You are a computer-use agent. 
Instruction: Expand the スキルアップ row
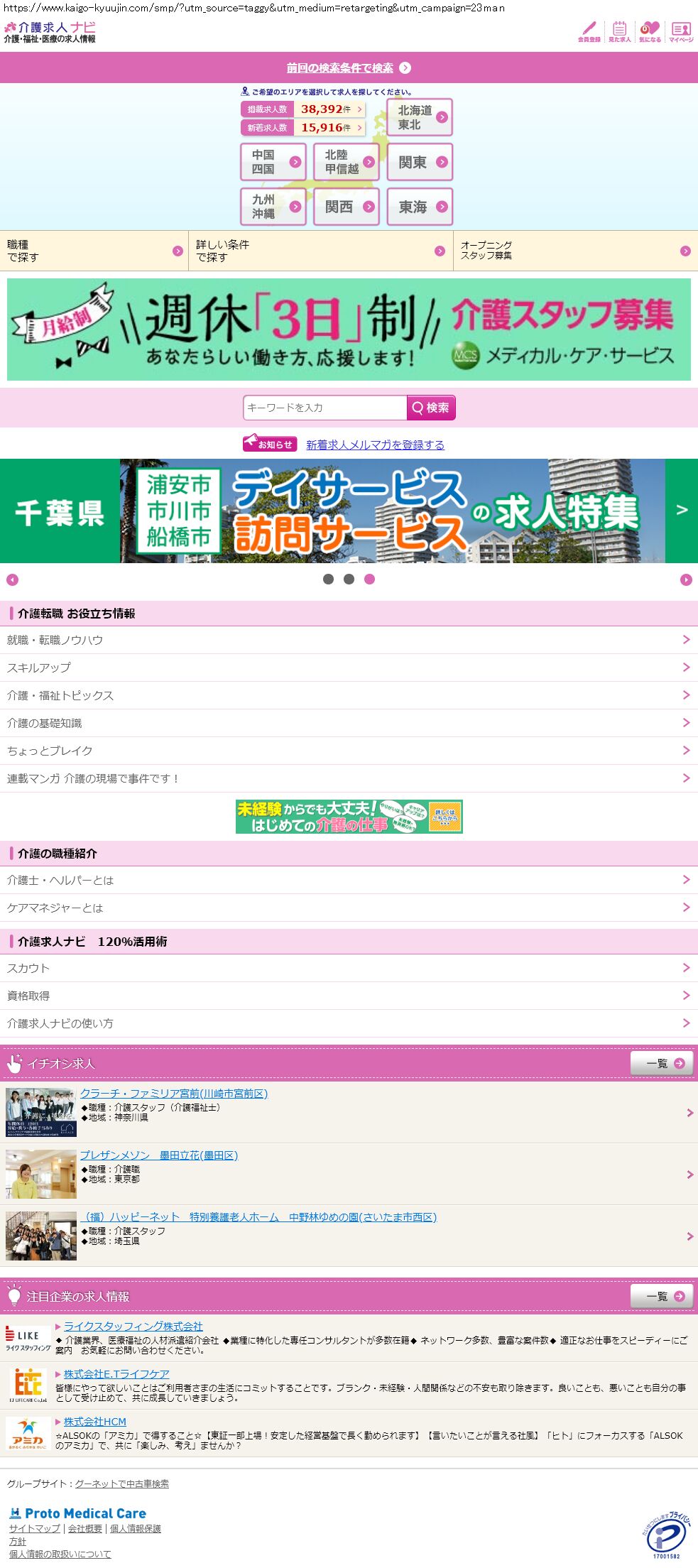point(349,668)
